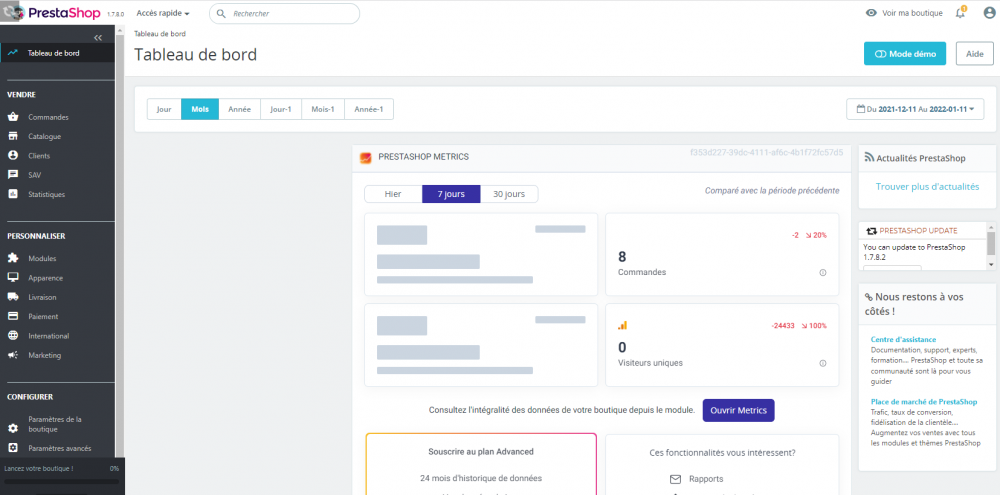
Task: Select the Hier period option
Action: pyautogui.click(x=393, y=194)
